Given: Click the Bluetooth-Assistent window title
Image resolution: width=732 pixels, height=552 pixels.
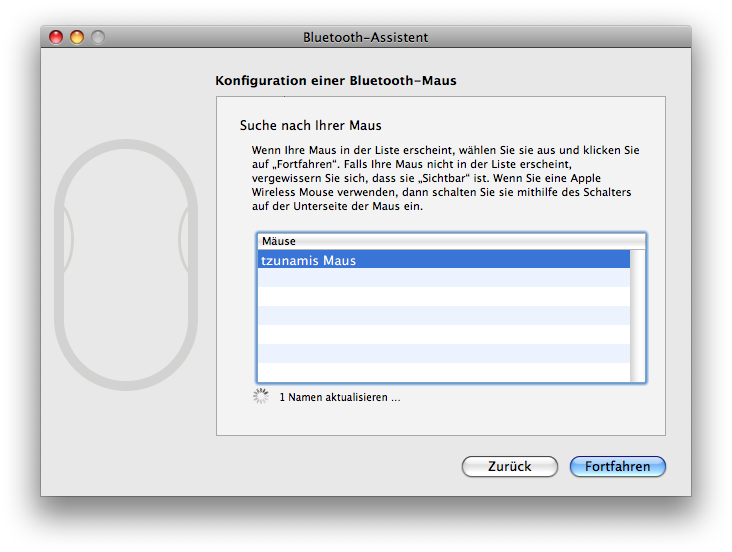Looking at the screenshot, I should pos(366,37).
